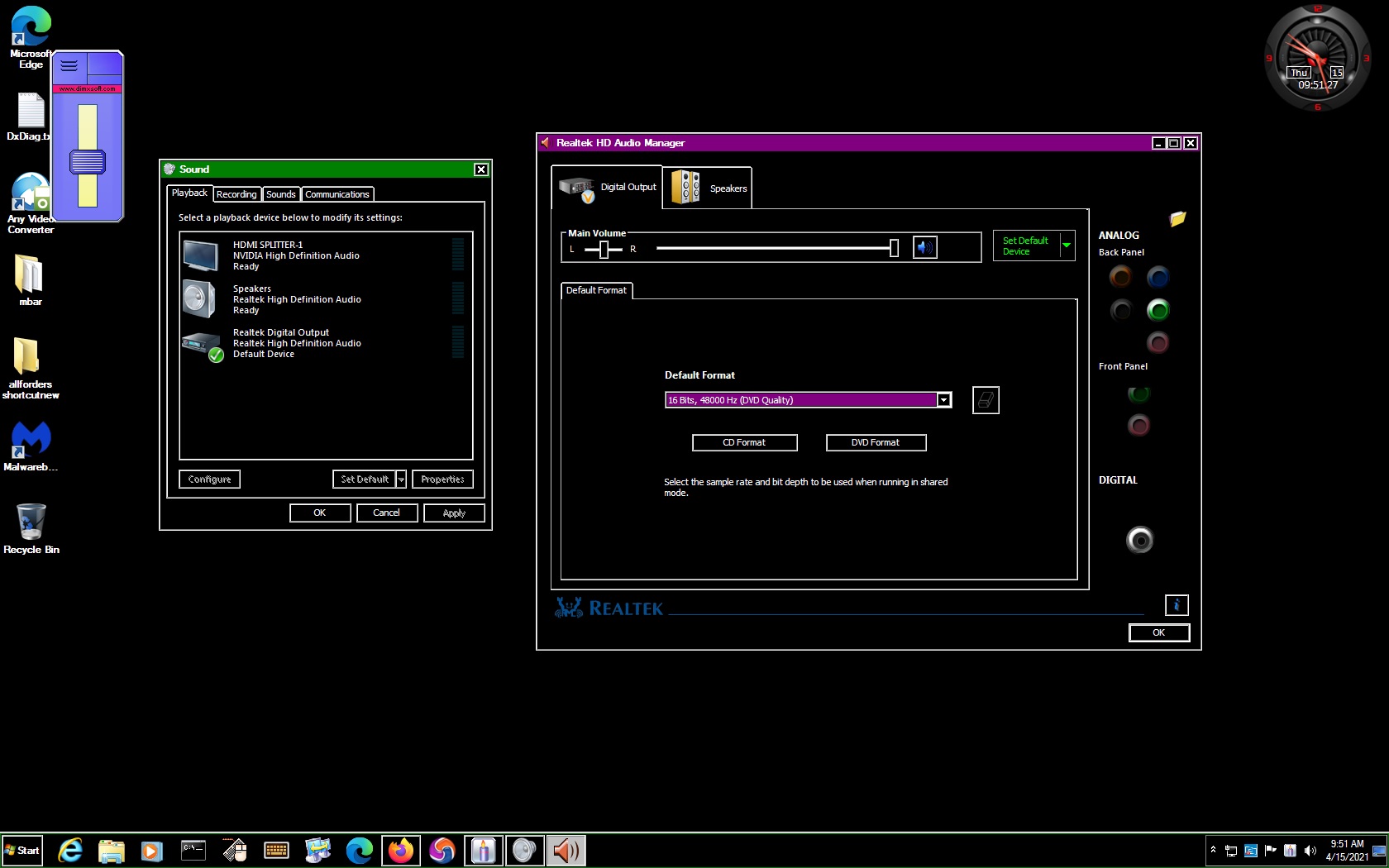Open Firefox from taskbar
1389x868 pixels.
click(401, 851)
